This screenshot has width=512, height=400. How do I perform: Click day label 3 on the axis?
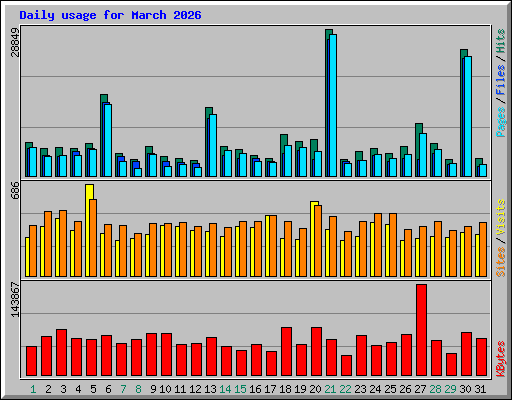click(x=63, y=389)
